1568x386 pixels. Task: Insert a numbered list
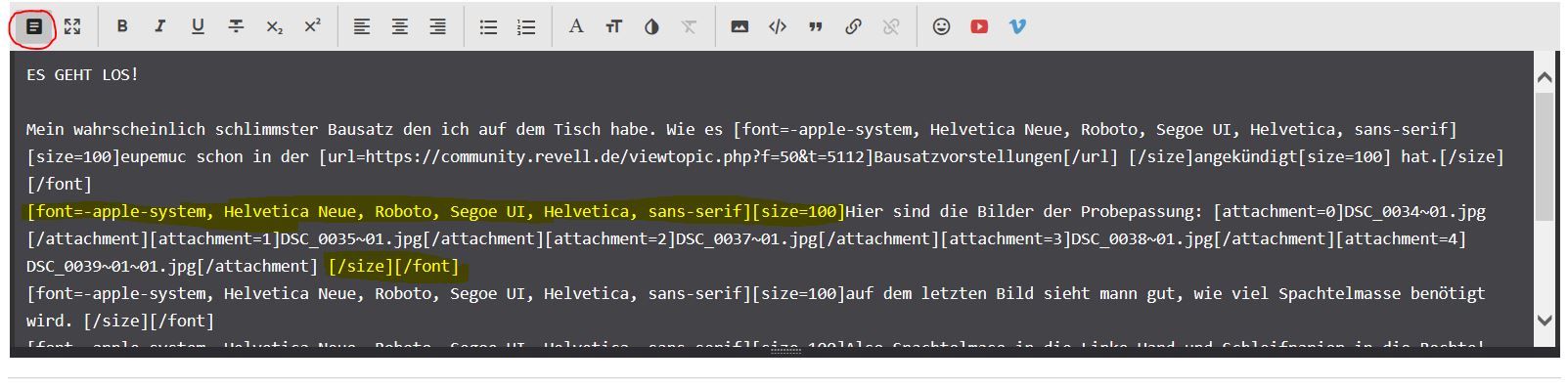point(526,26)
